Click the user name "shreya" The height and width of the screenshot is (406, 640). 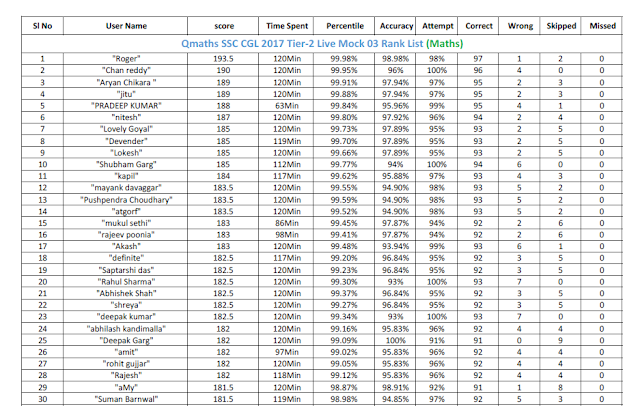[126, 305]
